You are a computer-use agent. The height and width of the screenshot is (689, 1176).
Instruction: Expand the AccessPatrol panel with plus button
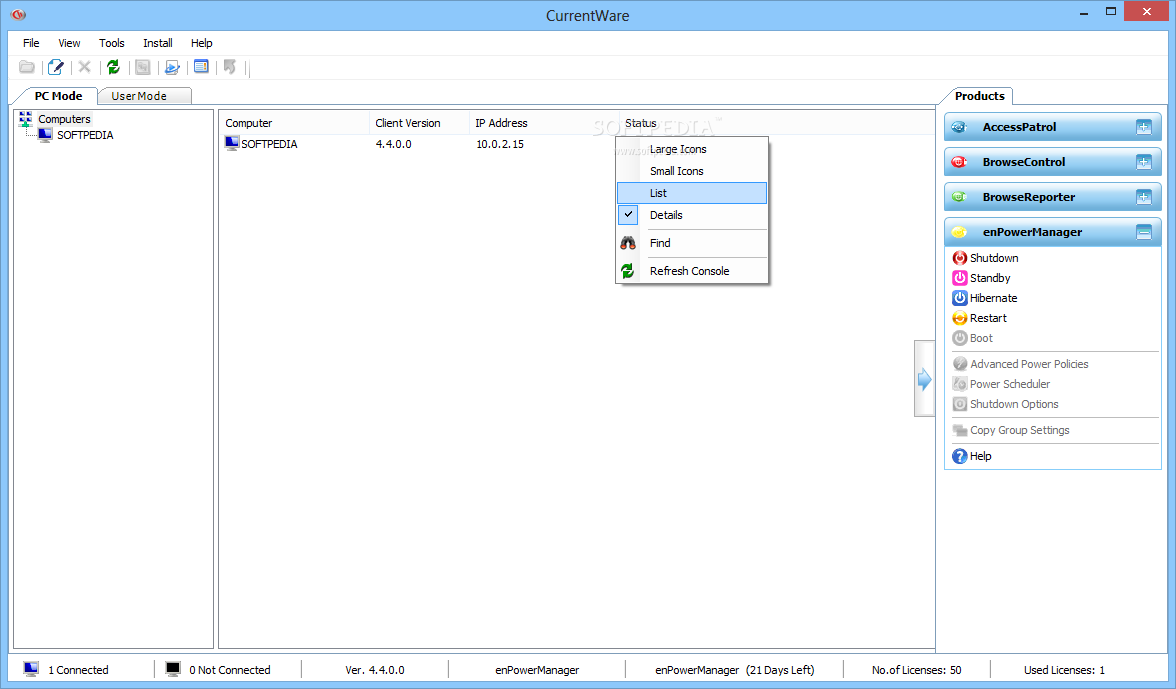tap(1144, 127)
